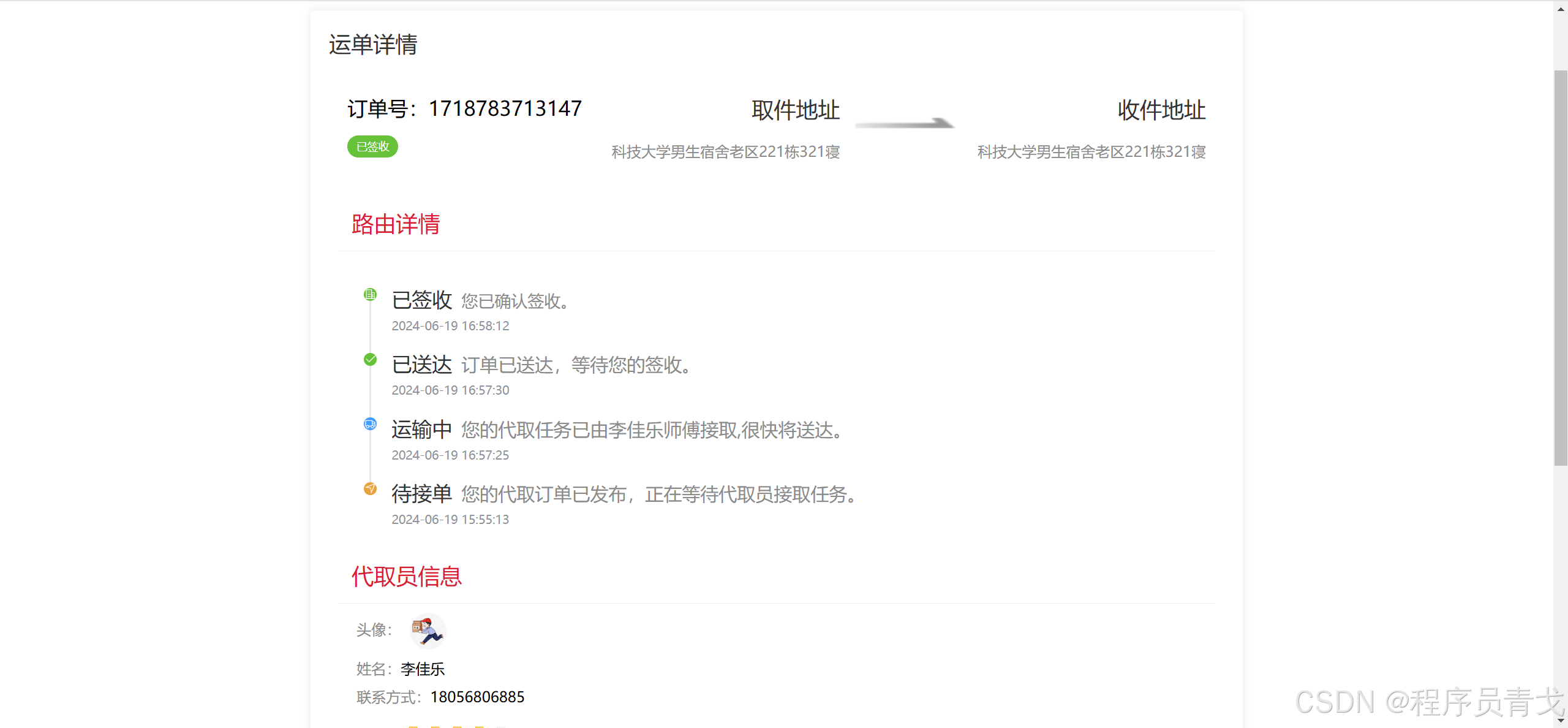This screenshot has width=1568, height=728.
Task: Click the 取件地址 heading
Action: pos(795,110)
